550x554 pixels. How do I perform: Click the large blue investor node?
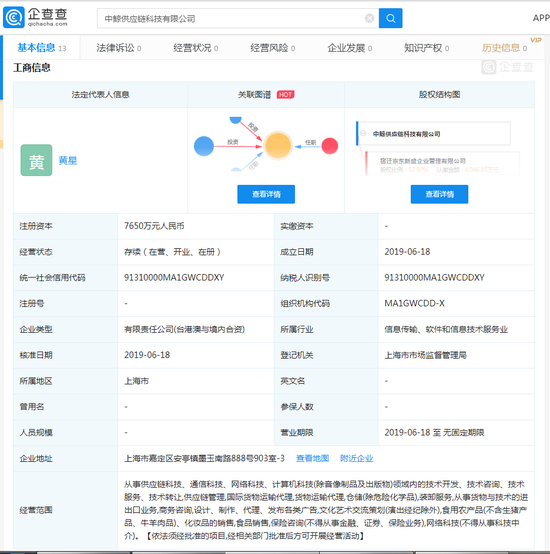click(204, 146)
